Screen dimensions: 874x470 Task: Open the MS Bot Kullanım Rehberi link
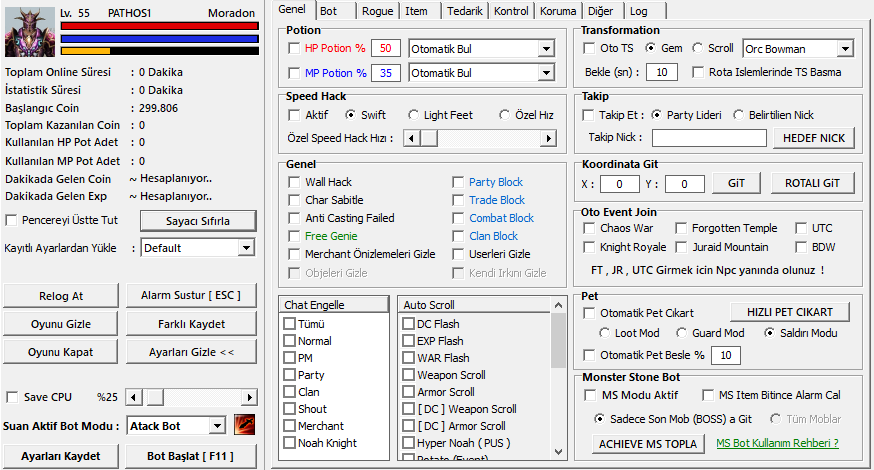pyautogui.click(x=777, y=443)
